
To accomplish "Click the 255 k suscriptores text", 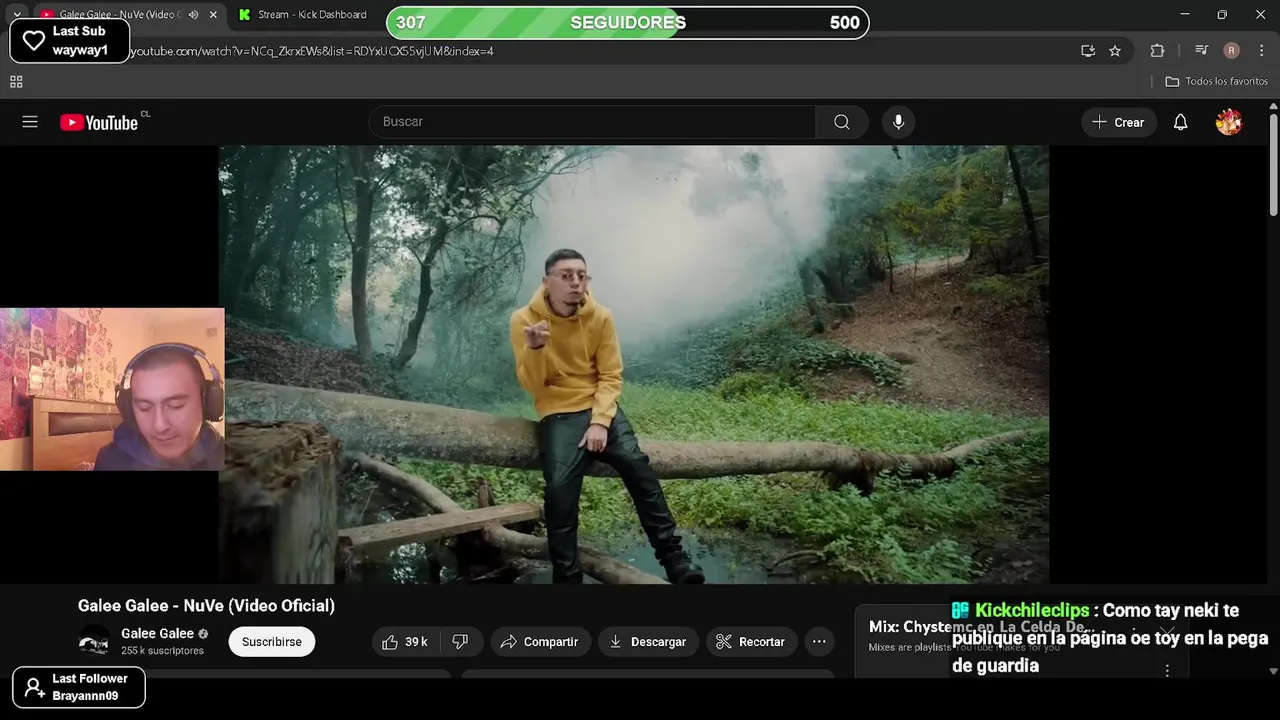I will click(162, 651).
